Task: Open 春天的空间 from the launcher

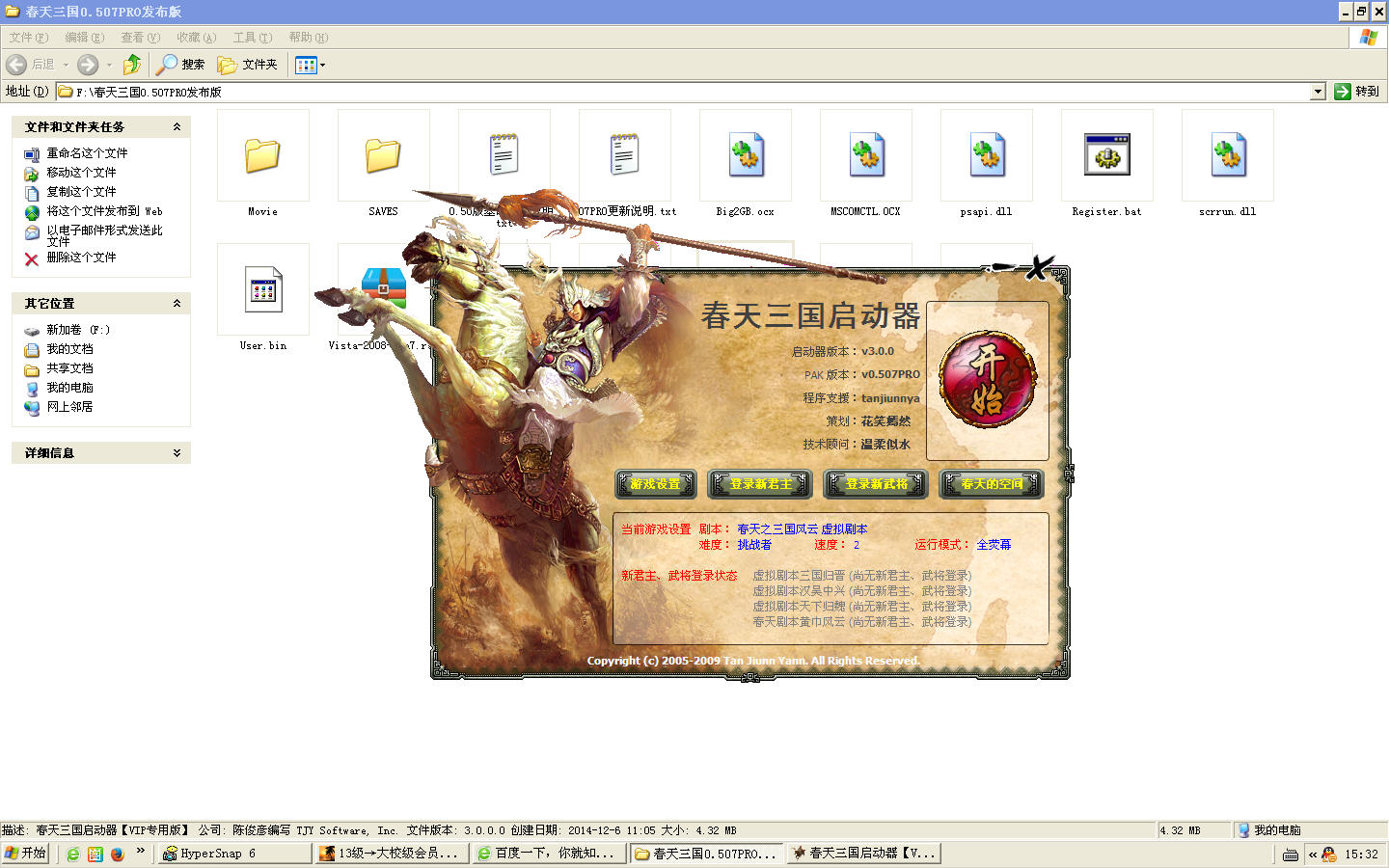Action: pos(992,484)
